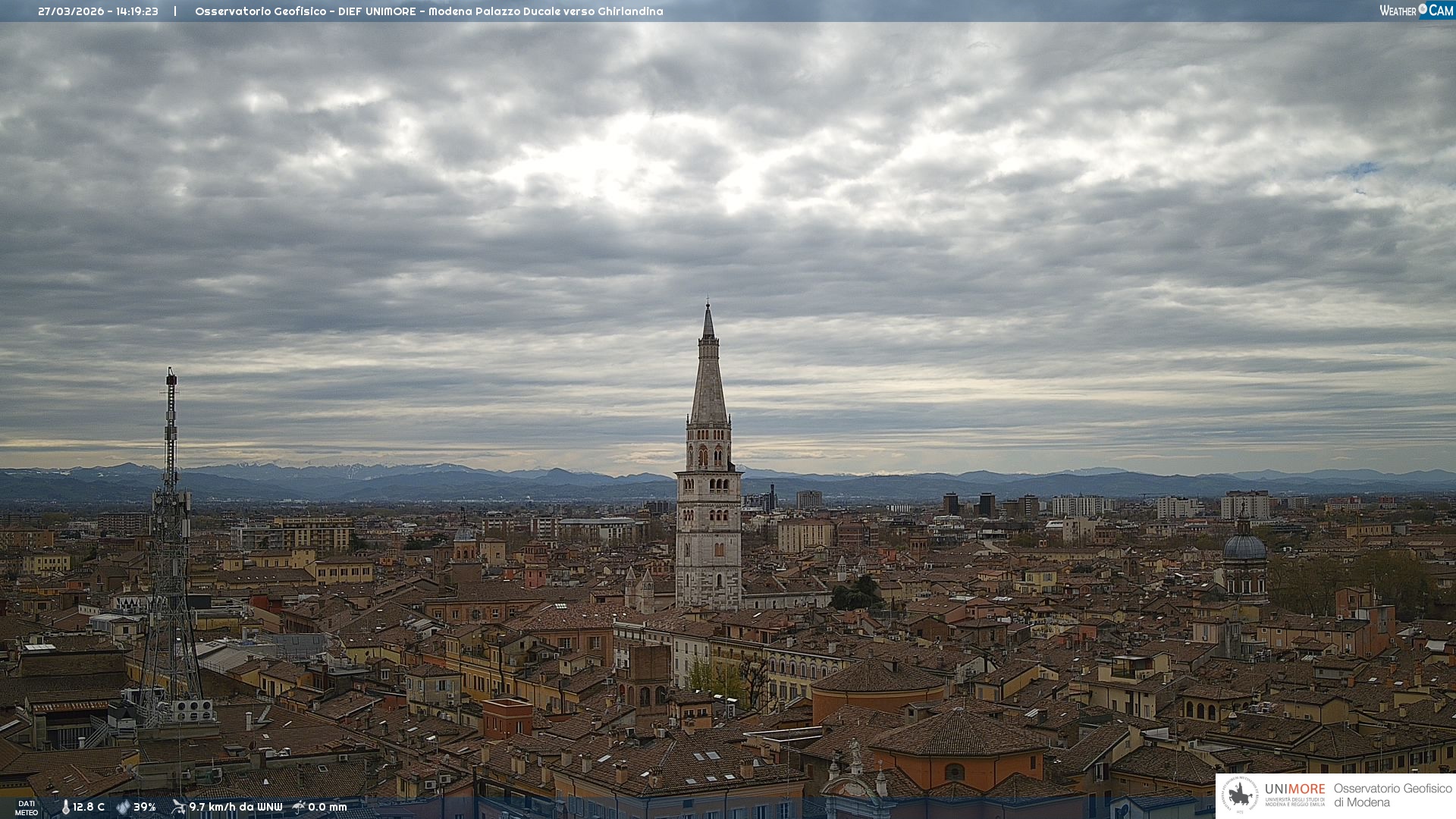
Task: Click the rain umbrella precipitation icon
Action: click(299, 807)
